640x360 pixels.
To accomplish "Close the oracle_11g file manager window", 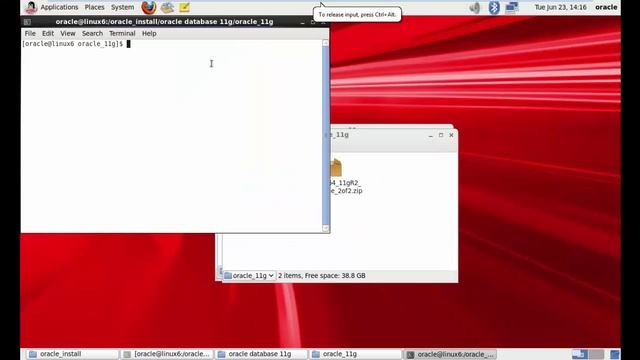I will pos(451,135).
